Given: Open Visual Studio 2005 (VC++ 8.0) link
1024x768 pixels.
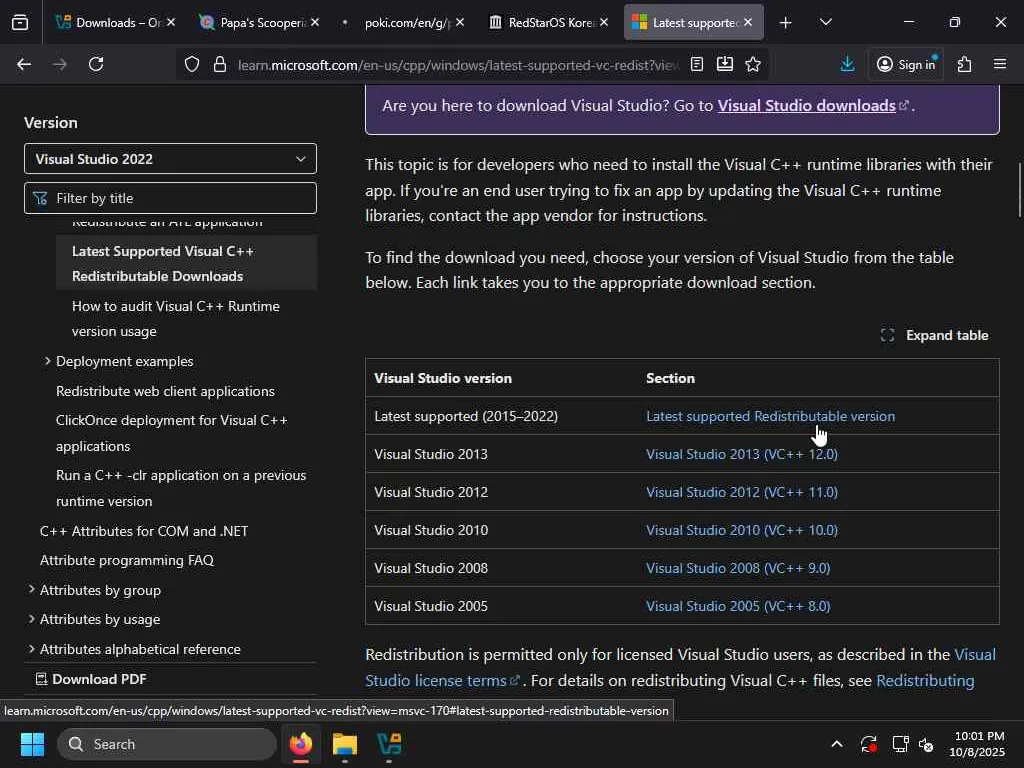Looking at the screenshot, I should point(738,606).
